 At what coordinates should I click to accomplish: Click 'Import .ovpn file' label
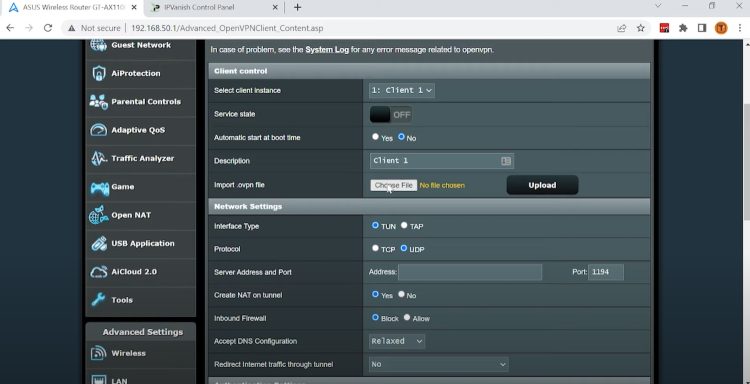(239, 185)
